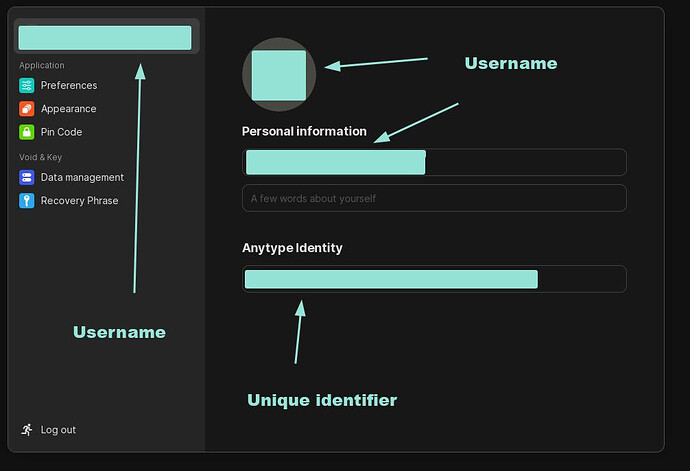Screen dimensions: 690x471
Task: Click the "Void & Key" section label
Action: [x=40, y=157]
